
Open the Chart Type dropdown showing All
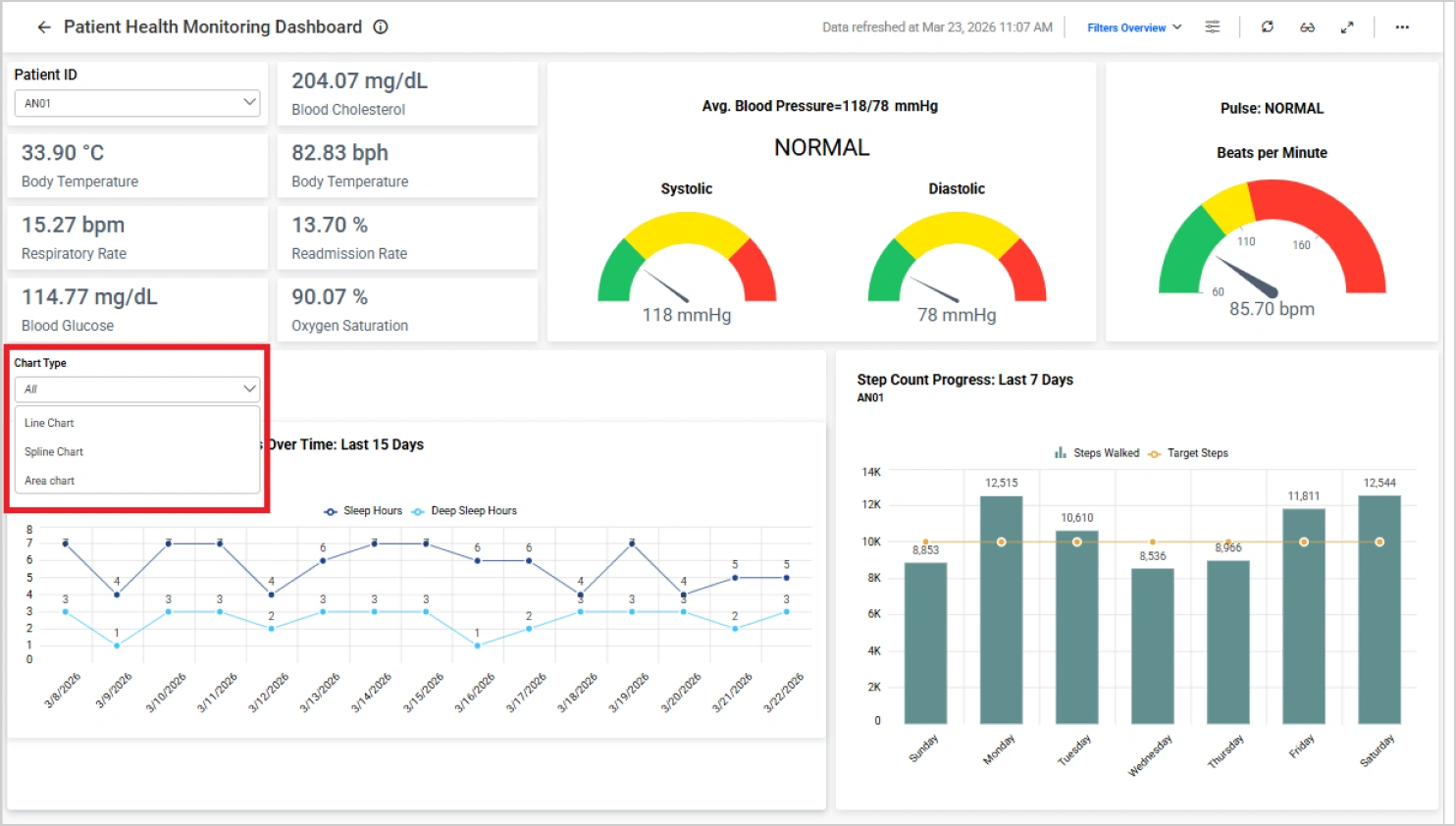coord(137,389)
